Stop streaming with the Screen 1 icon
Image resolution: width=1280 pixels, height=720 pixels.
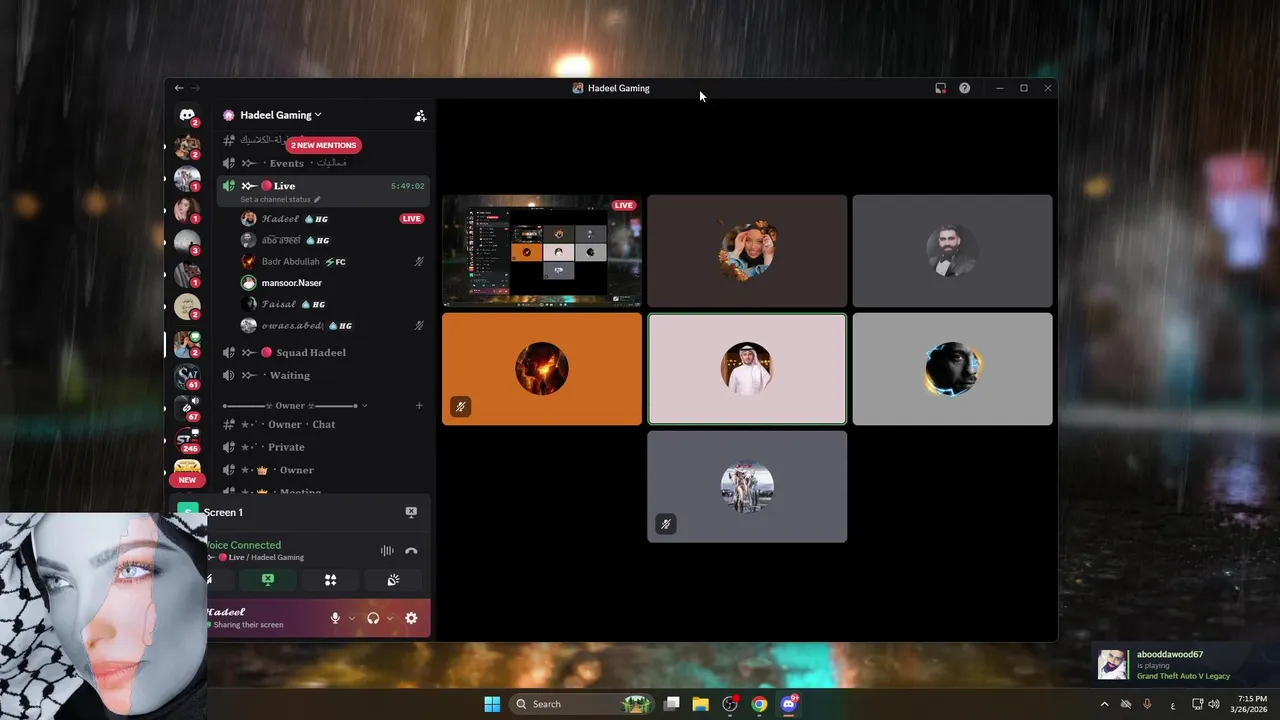point(411,512)
